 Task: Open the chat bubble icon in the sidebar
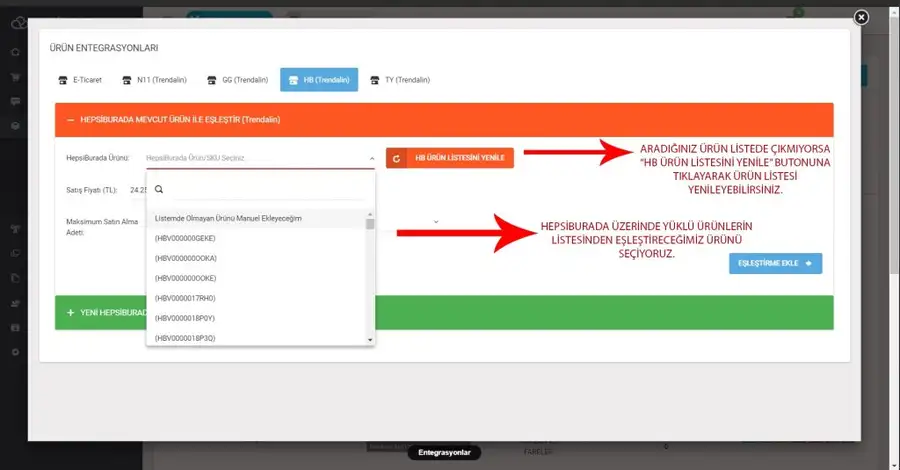coord(15,102)
